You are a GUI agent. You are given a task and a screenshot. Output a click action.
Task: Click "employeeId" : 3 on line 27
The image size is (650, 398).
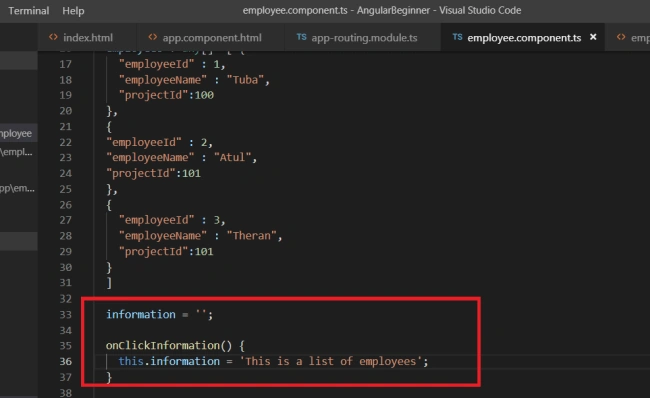coord(170,220)
